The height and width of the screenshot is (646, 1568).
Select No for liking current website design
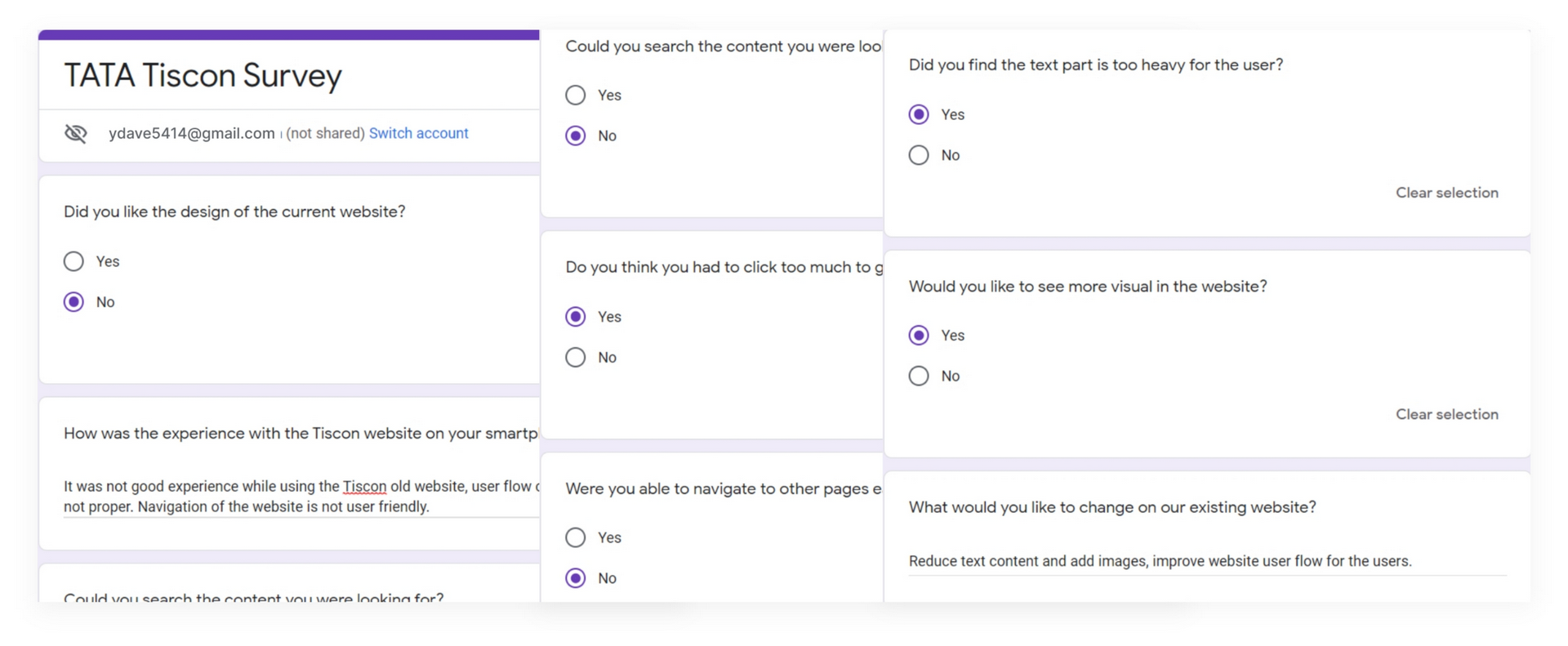click(x=73, y=302)
